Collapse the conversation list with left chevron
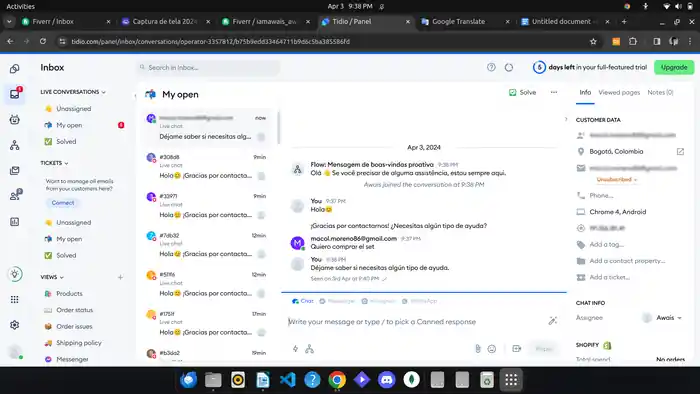The height and width of the screenshot is (394, 700). [x=135, y=95]
